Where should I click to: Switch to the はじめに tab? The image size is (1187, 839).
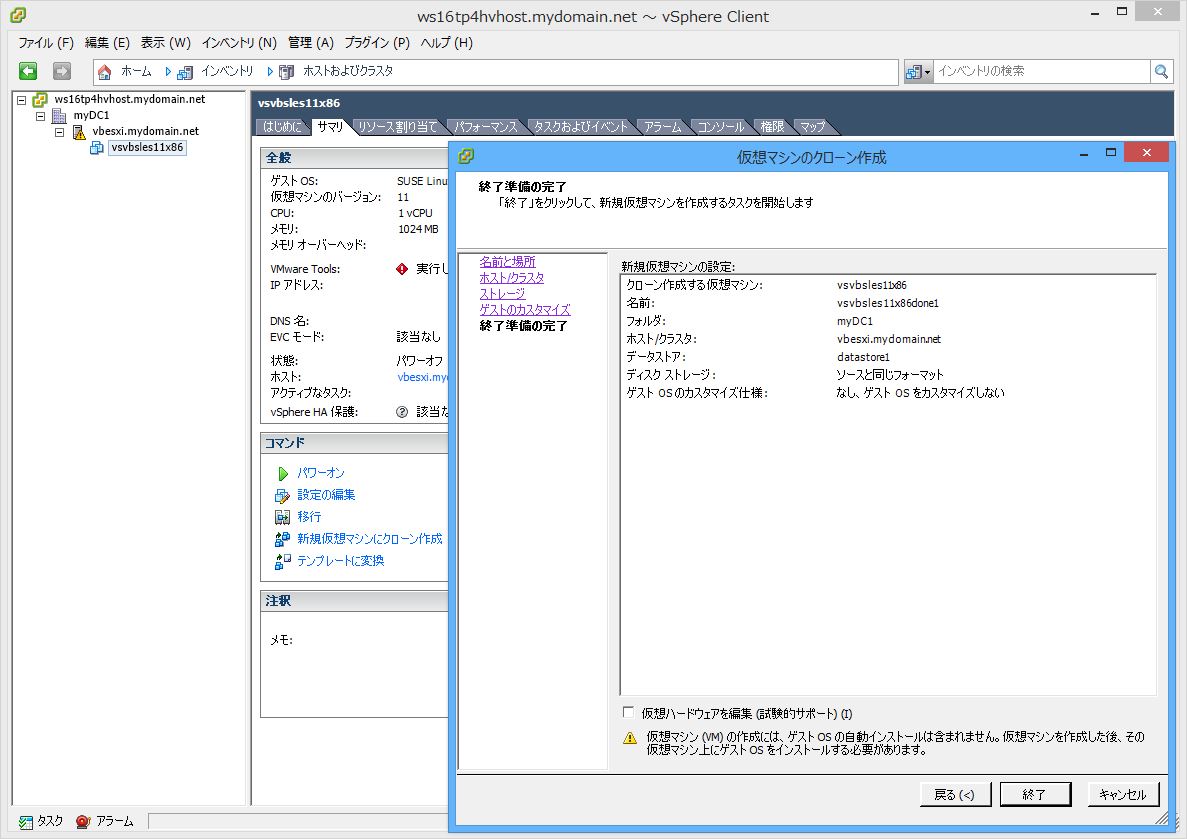tap(282, 126)
